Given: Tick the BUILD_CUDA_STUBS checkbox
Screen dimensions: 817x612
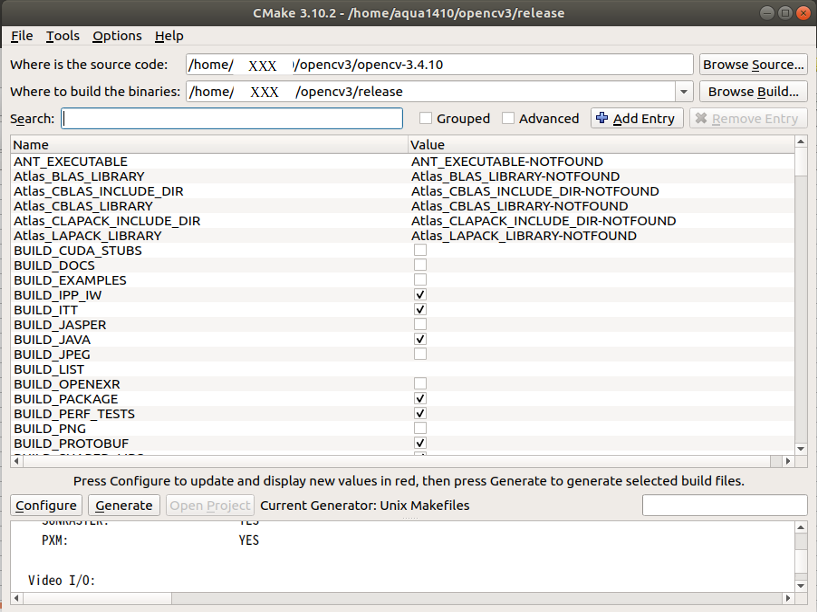Looking at the screenshot, I should (x=420, y=251).
